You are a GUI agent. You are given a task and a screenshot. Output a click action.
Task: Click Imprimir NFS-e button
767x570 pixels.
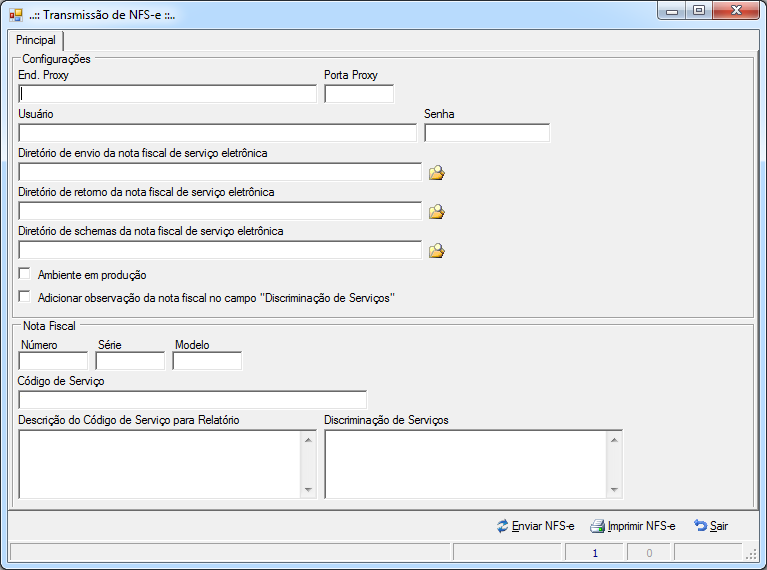[632, 526]
